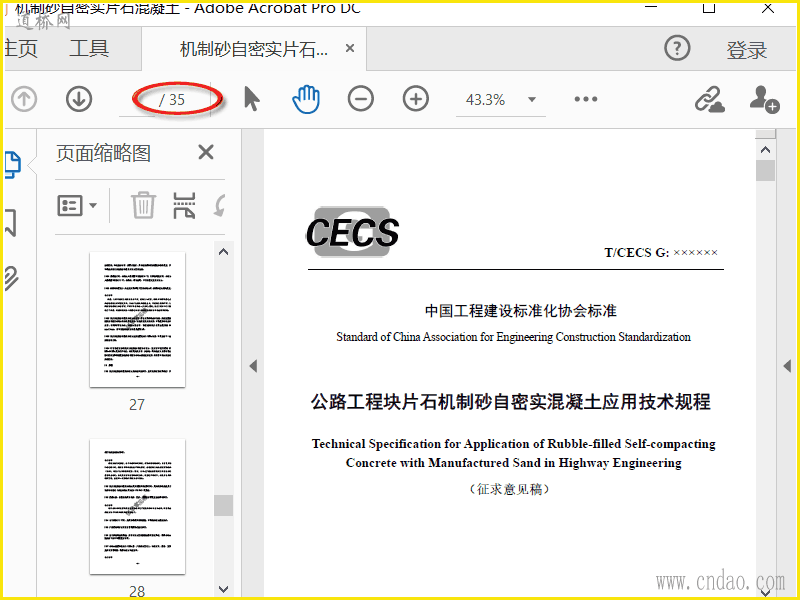Select the page 28 thumbnail
Viewport: 800px width, 600px height.
137,506
